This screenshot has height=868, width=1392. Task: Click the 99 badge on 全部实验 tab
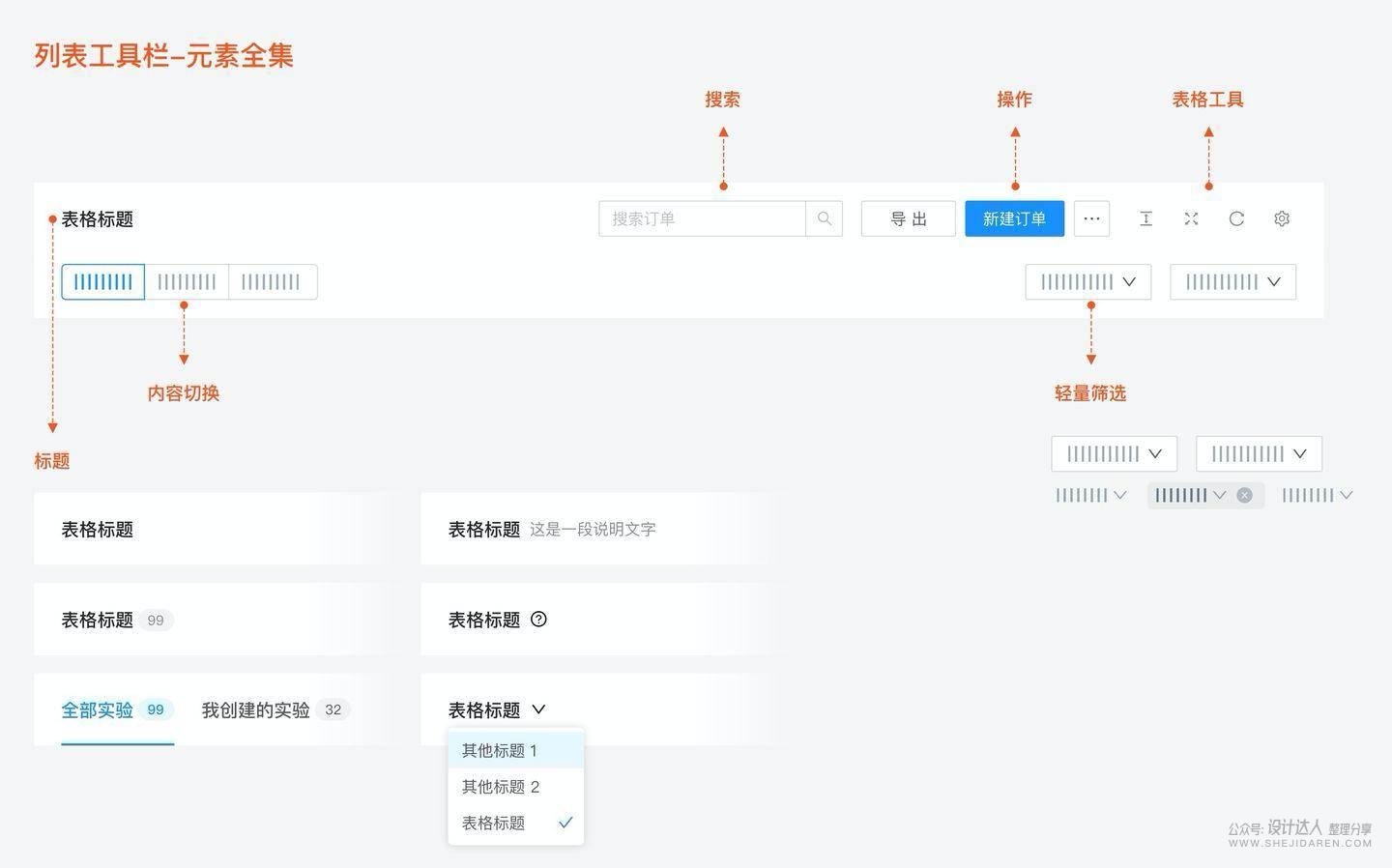pos(156,709)
